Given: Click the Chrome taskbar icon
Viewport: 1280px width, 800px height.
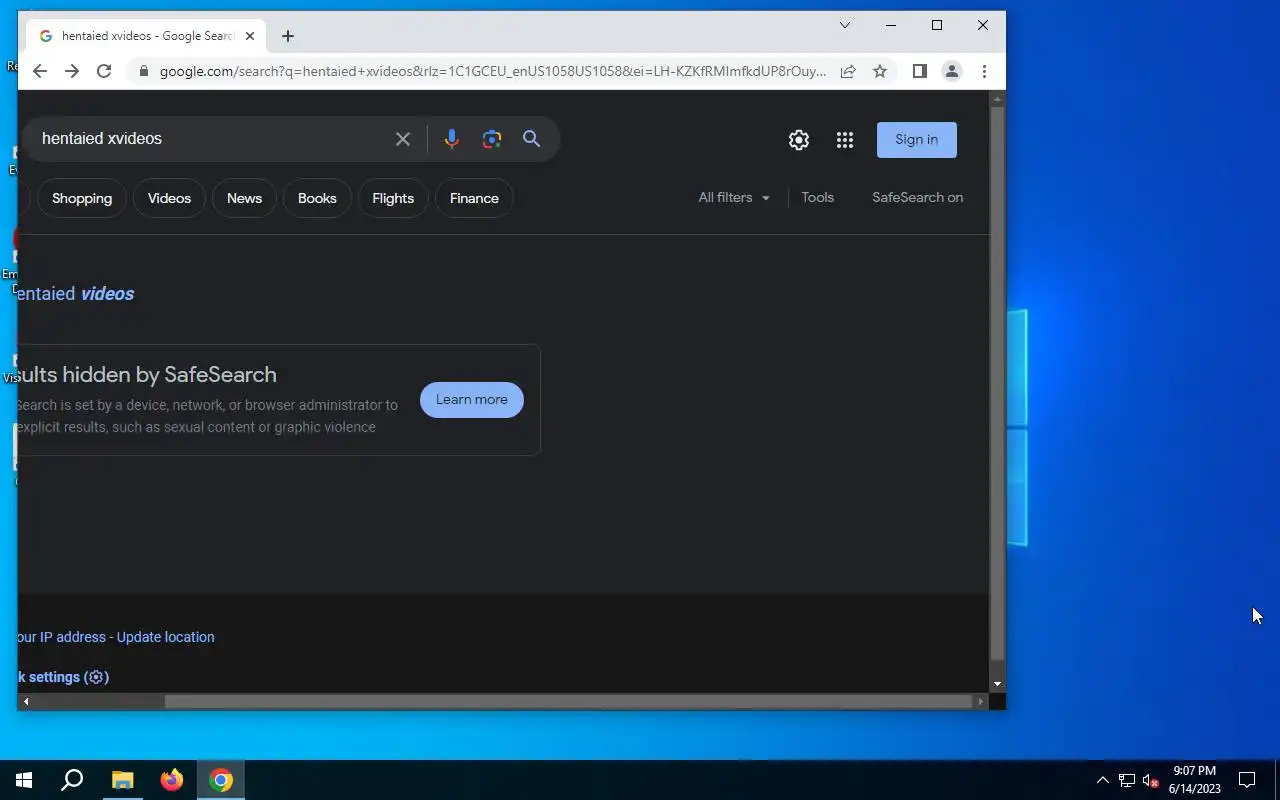Looking at the screenshot, I should (221, 780).
